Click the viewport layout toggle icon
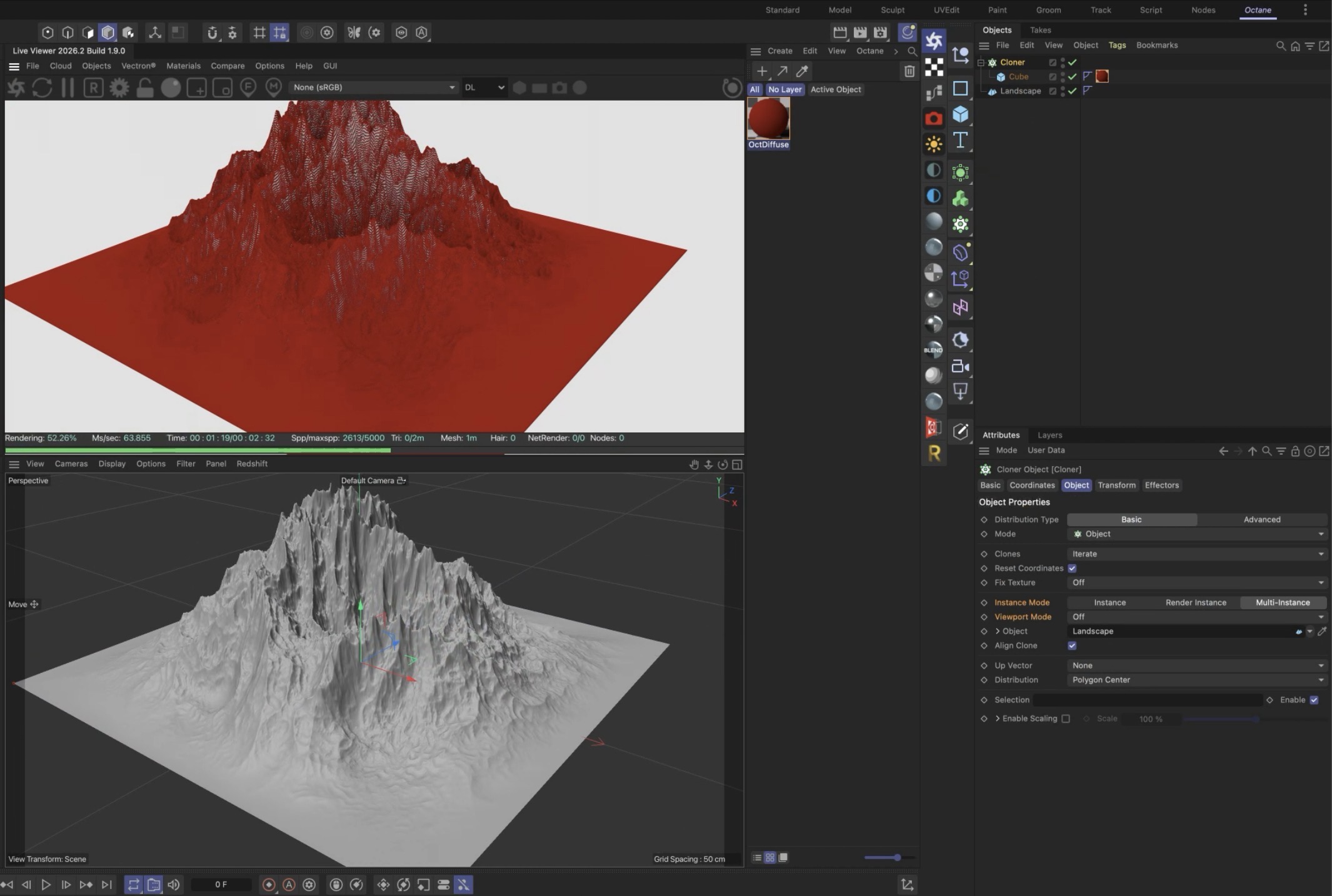This screenshot has height=896, width=1332. (x=737, y=464)
